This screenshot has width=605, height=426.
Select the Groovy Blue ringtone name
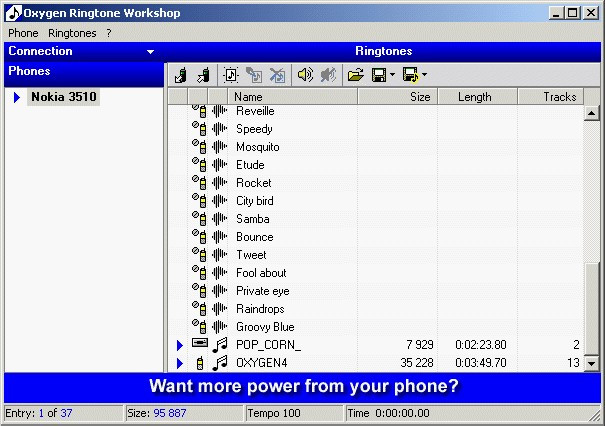click(265, 327)
